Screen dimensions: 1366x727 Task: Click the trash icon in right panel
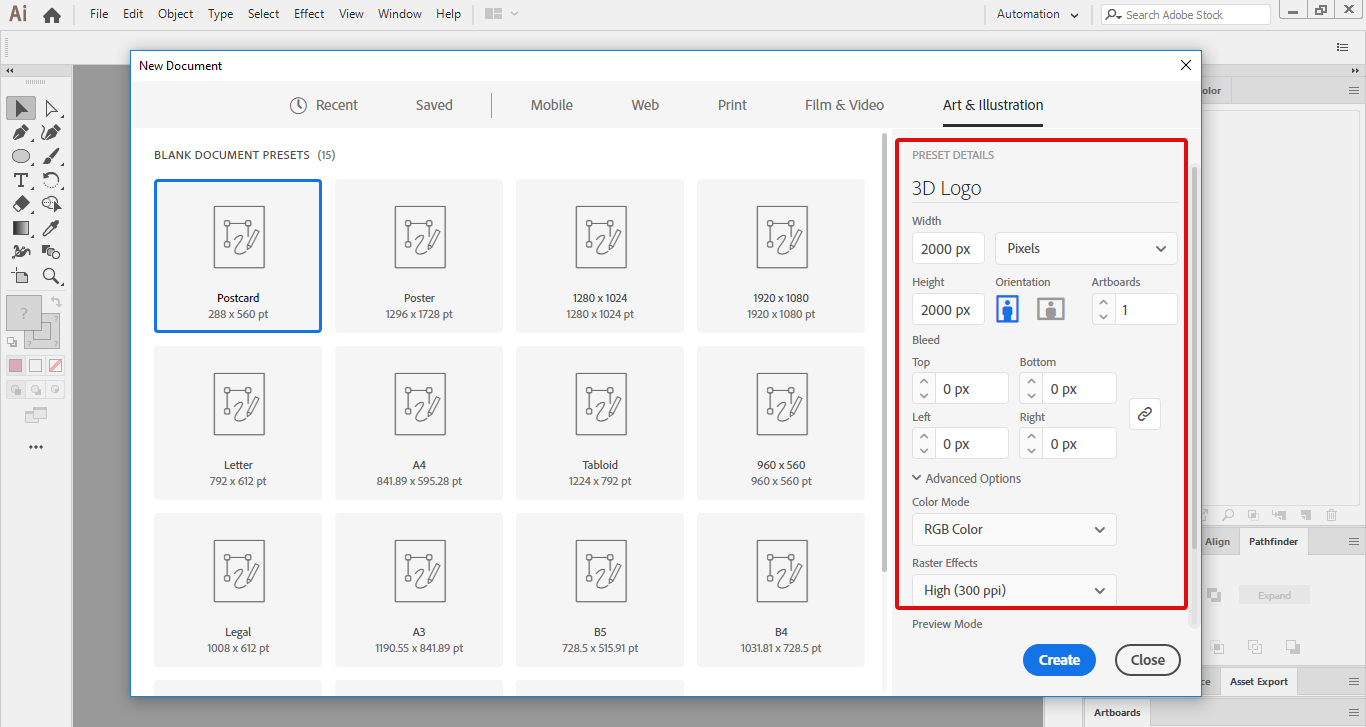(1331, 515)
